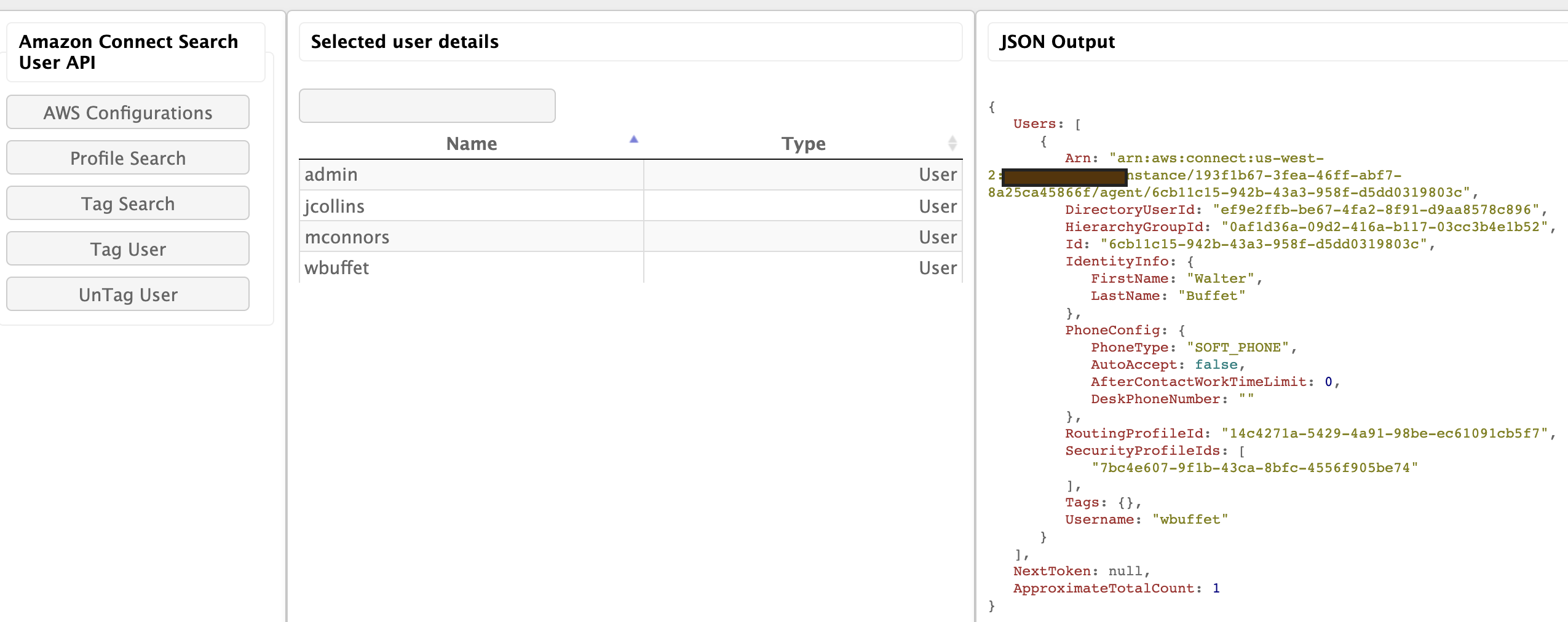Click the HierarchyGroupId value 0af1d36a
The image size is (1568, 622).
point(1384,227)
